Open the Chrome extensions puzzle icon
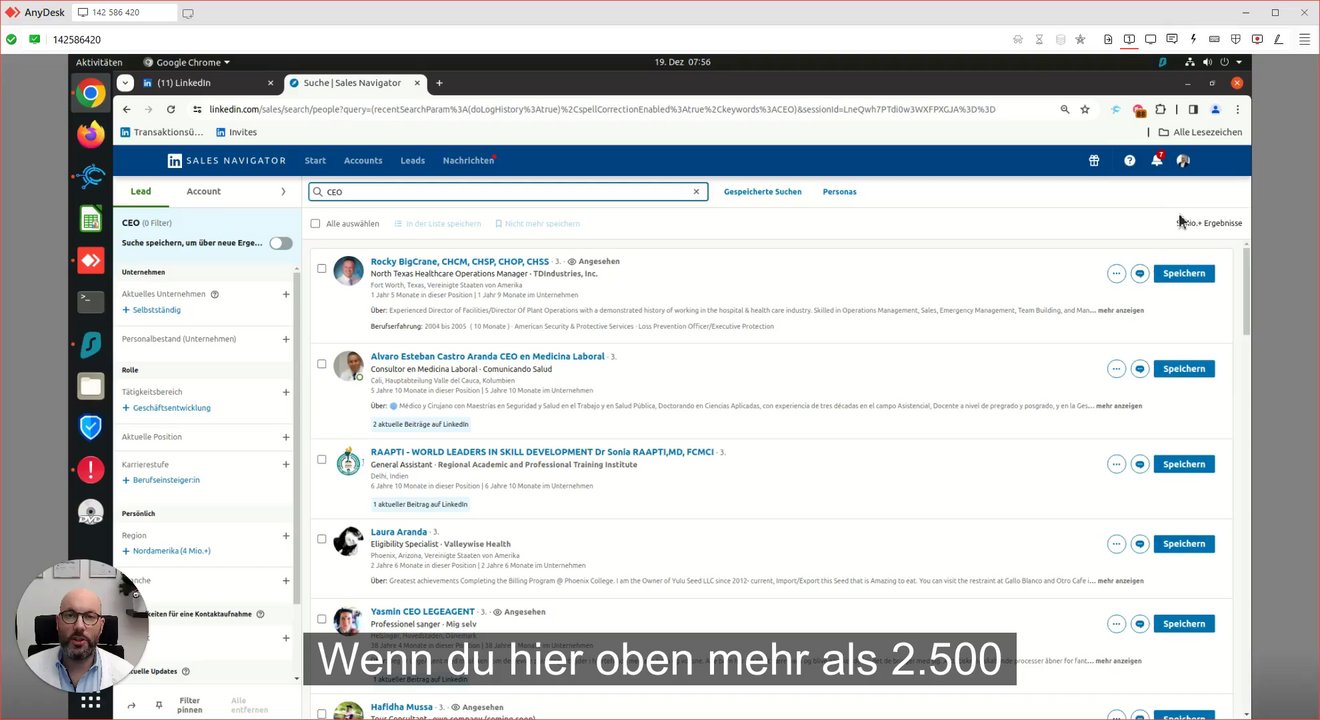 (x=1160, y=109)
